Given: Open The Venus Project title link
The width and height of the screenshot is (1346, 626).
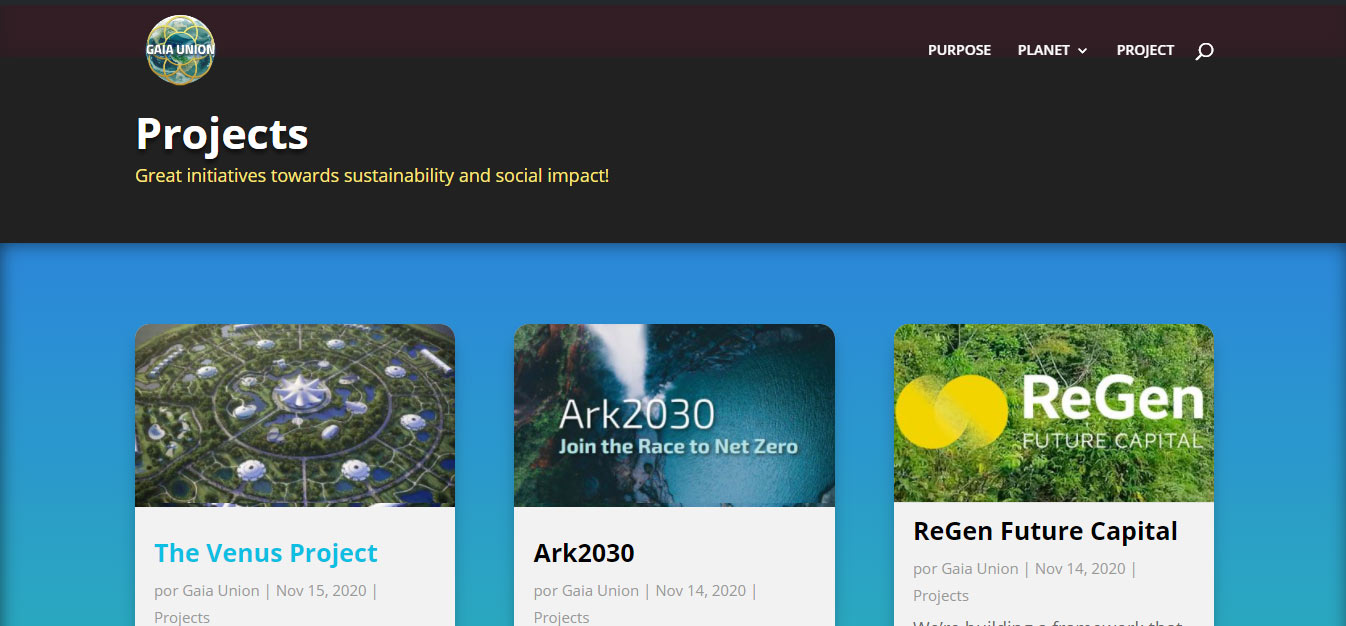Looking at the screenshot, I should coord(266,553).
